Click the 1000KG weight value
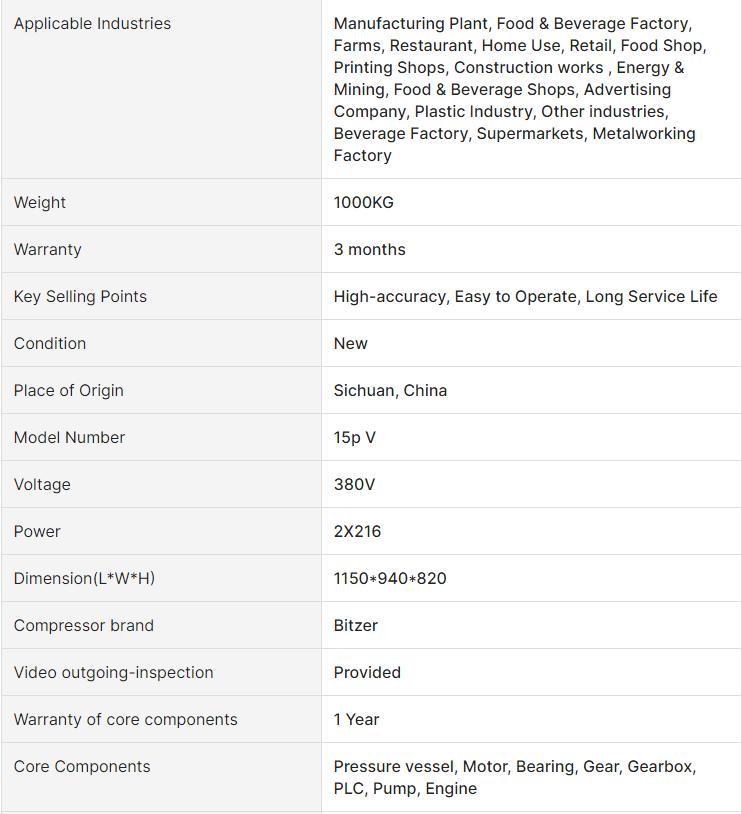The width and height of the screenshot is (742, 814). [x=364, y=202]
